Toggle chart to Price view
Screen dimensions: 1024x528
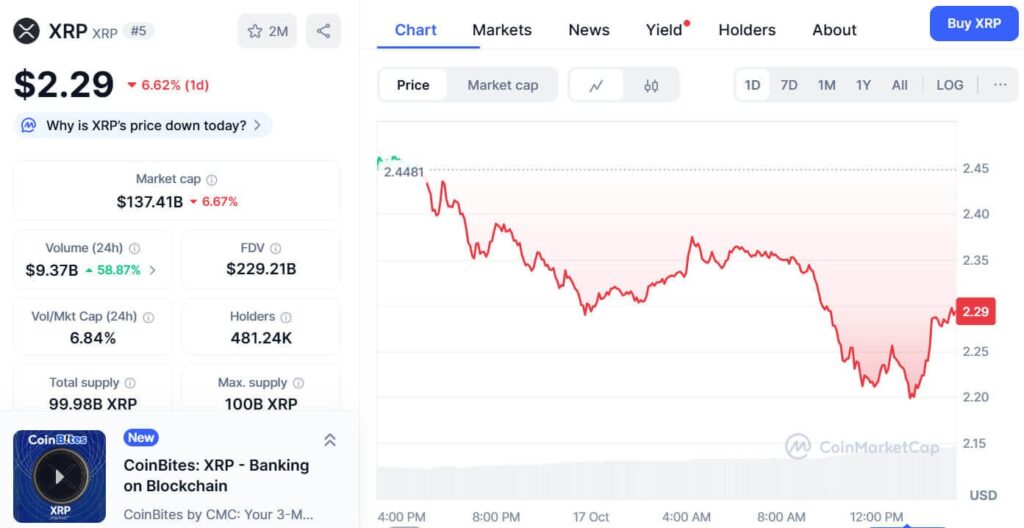click(x=413, y=85)
